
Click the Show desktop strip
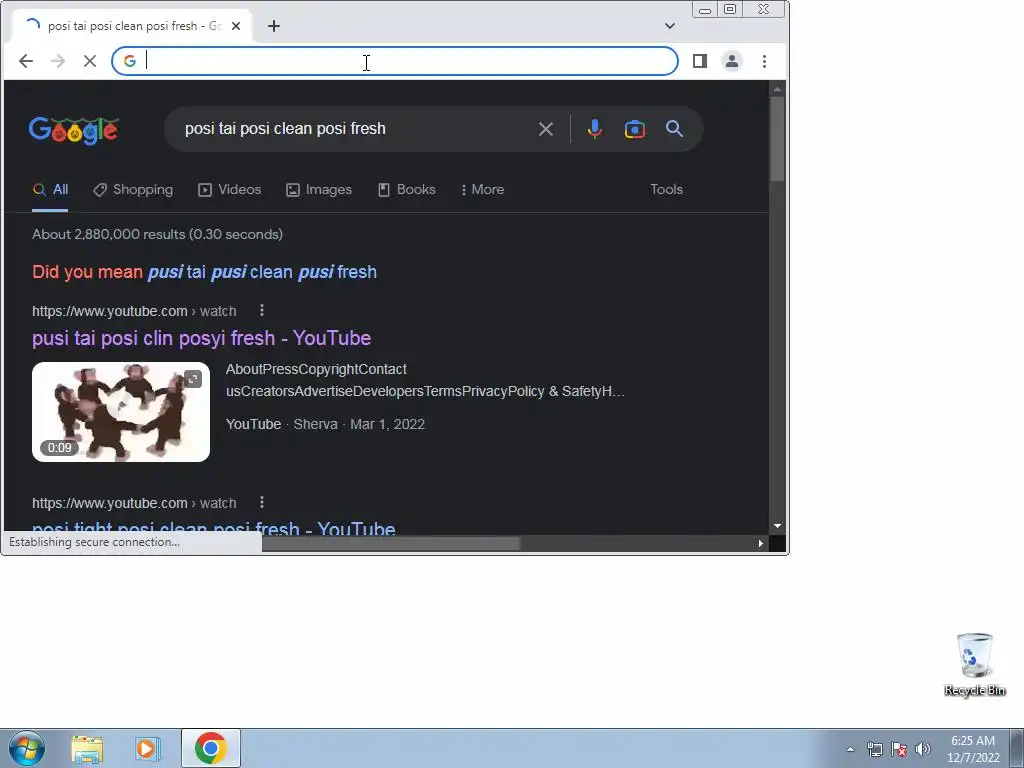[1017, 748]
